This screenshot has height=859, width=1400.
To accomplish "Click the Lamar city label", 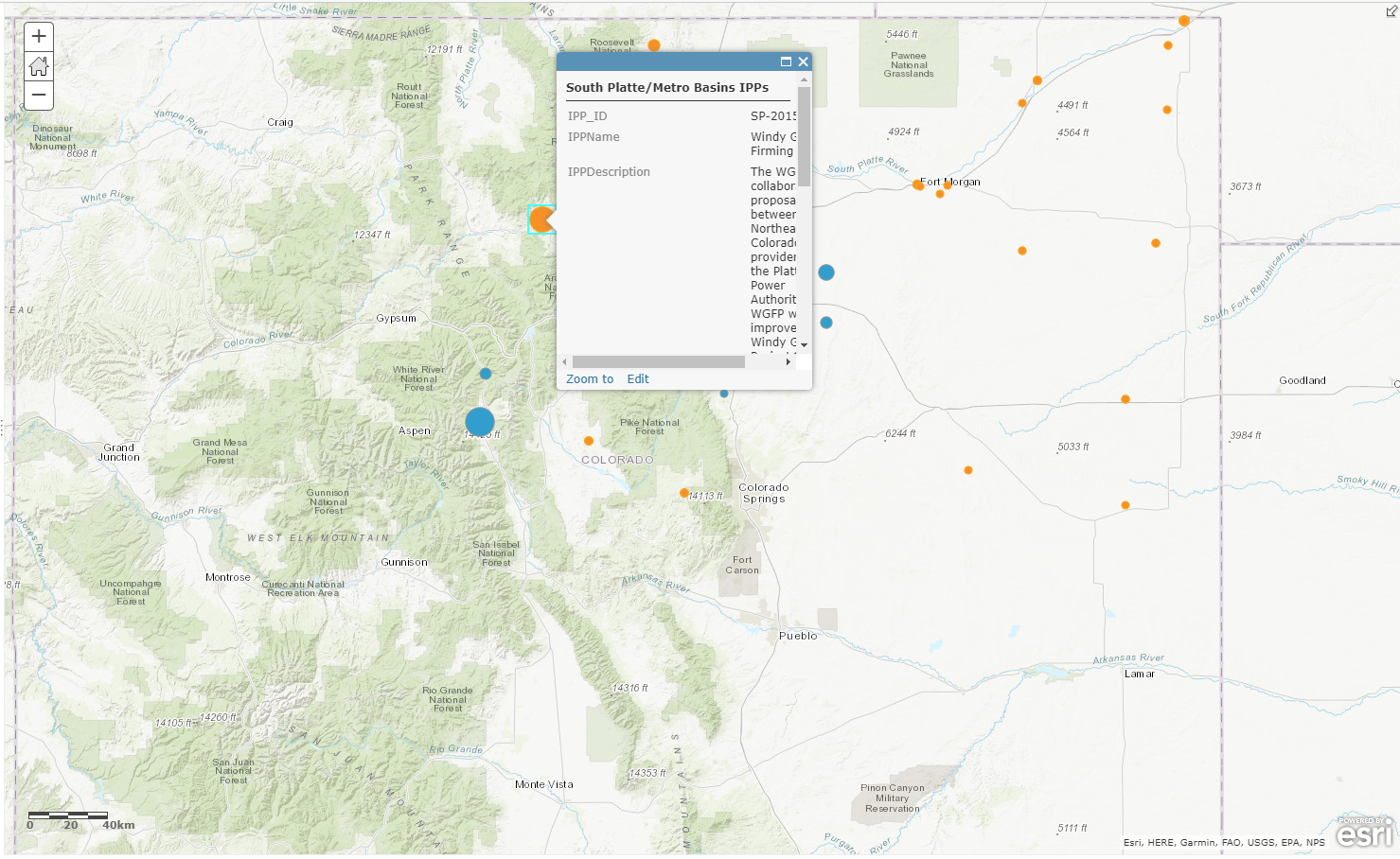I will (x=1140, y=674).
